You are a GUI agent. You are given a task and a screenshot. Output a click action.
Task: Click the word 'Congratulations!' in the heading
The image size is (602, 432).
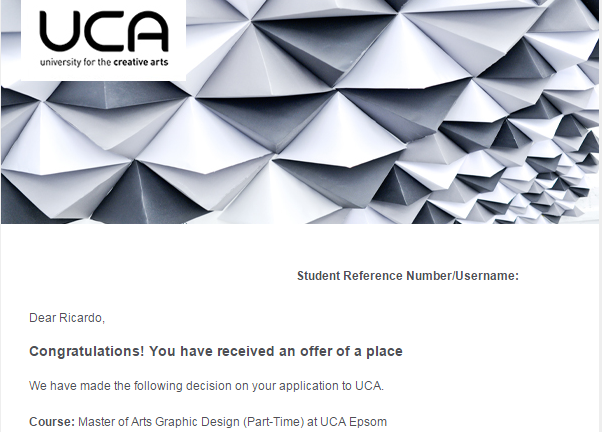84,352
